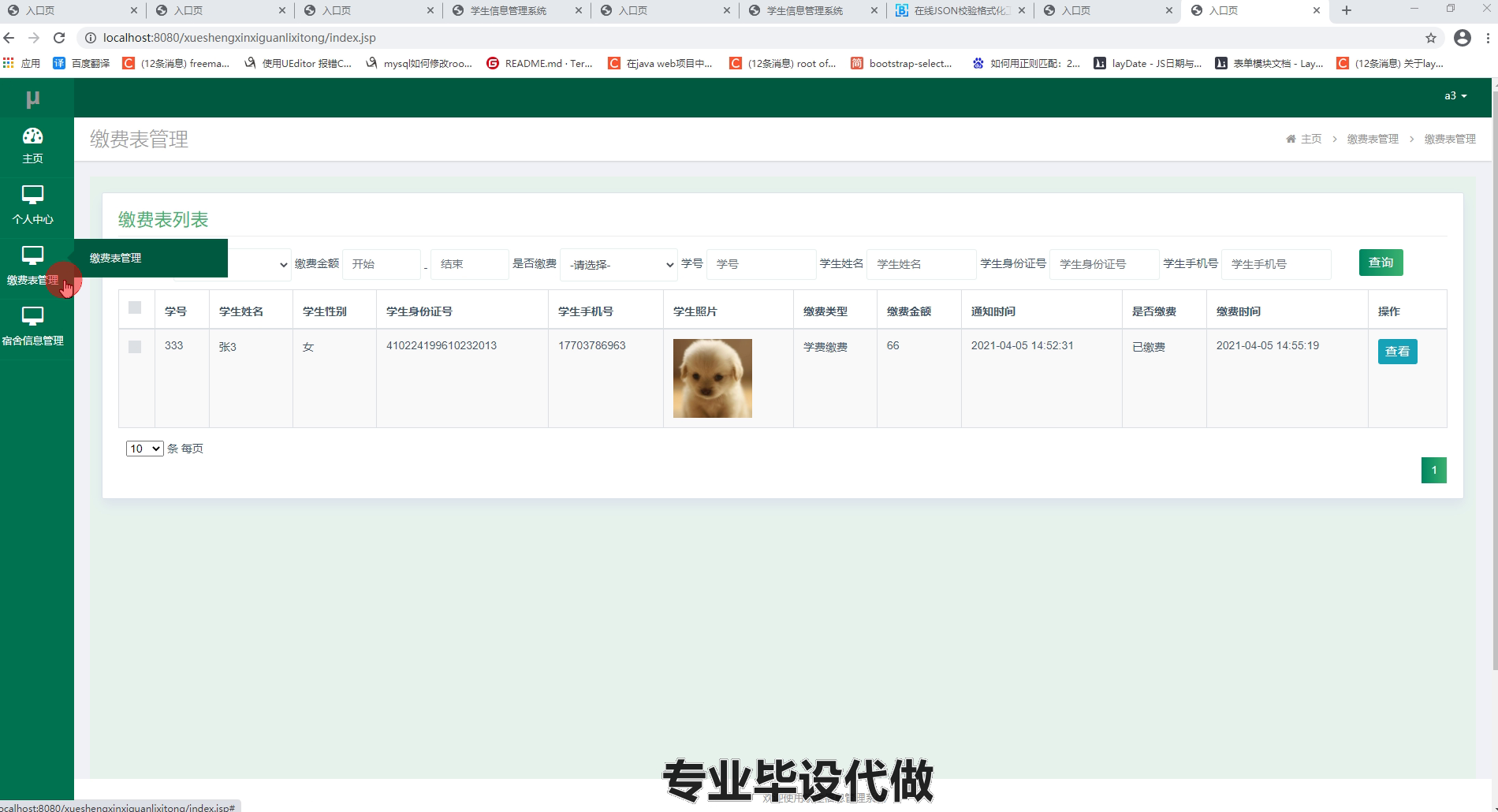1498x812 pixels.
Task: Open the README.md bookmark
Action: [539, 63]
